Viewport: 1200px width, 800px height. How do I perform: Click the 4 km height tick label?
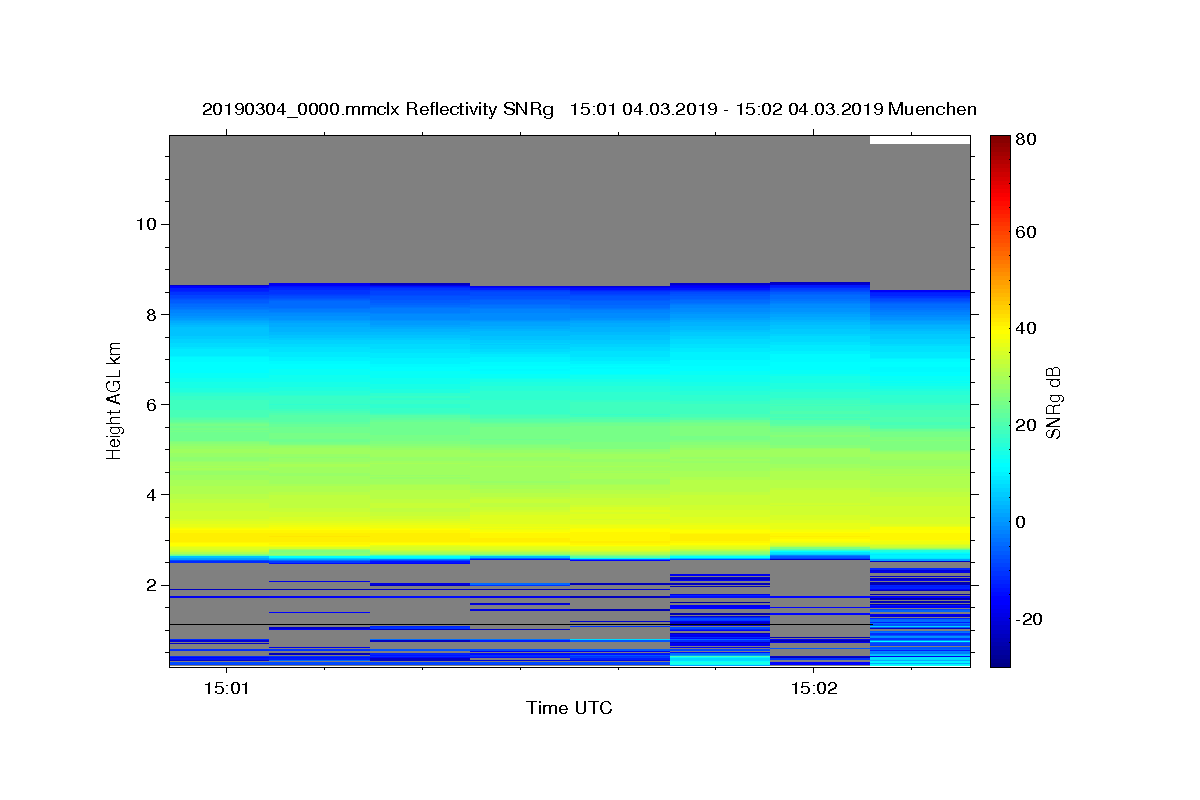(x=150, y=494)
